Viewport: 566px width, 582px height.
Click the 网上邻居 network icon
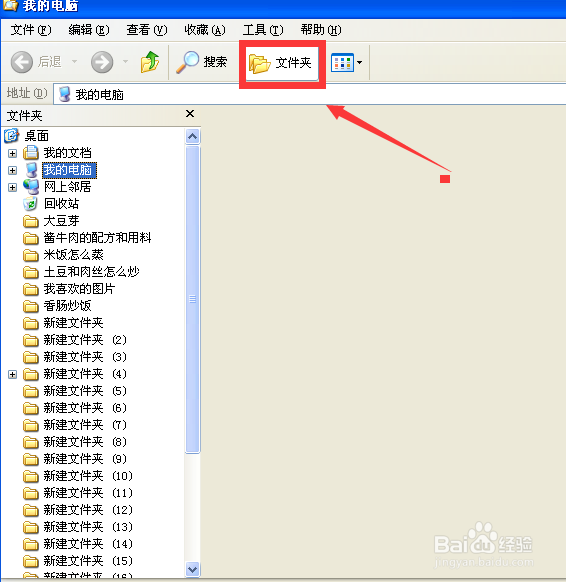point(31,187)
